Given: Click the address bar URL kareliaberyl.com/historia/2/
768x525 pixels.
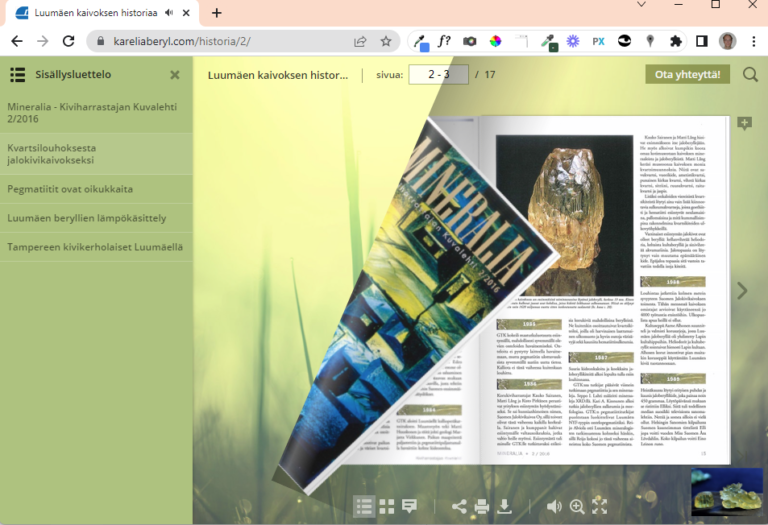Looking at the screenshot, I should [x=182, y=41].
